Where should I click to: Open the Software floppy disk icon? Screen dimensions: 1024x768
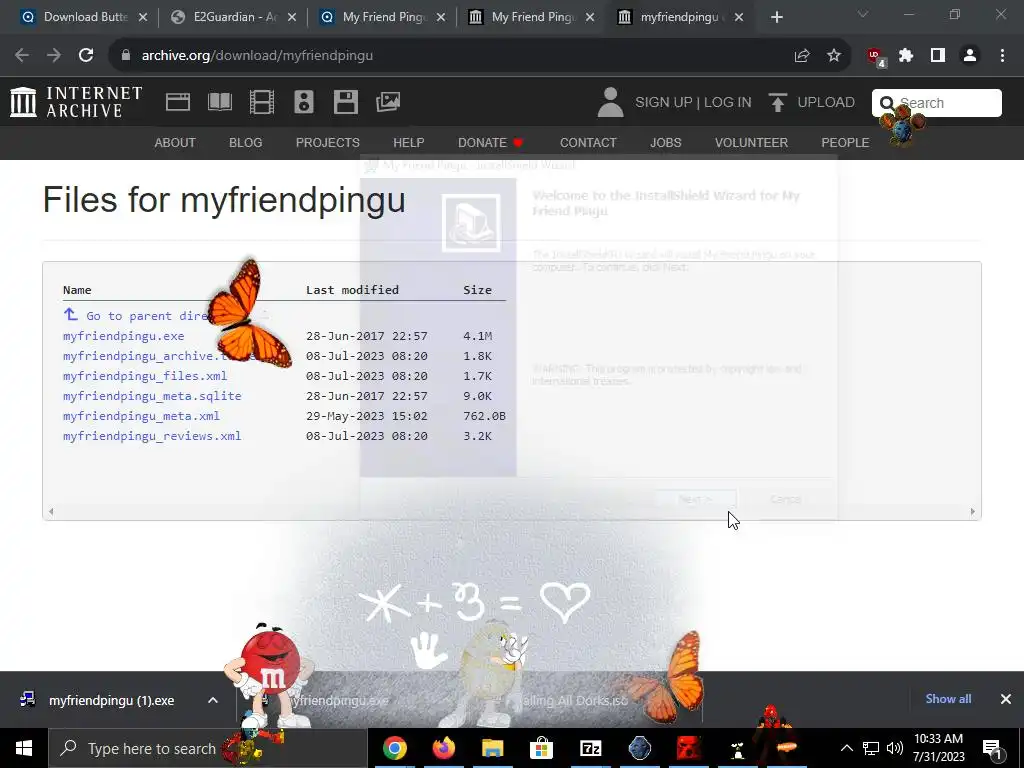[x=345, y=102]
